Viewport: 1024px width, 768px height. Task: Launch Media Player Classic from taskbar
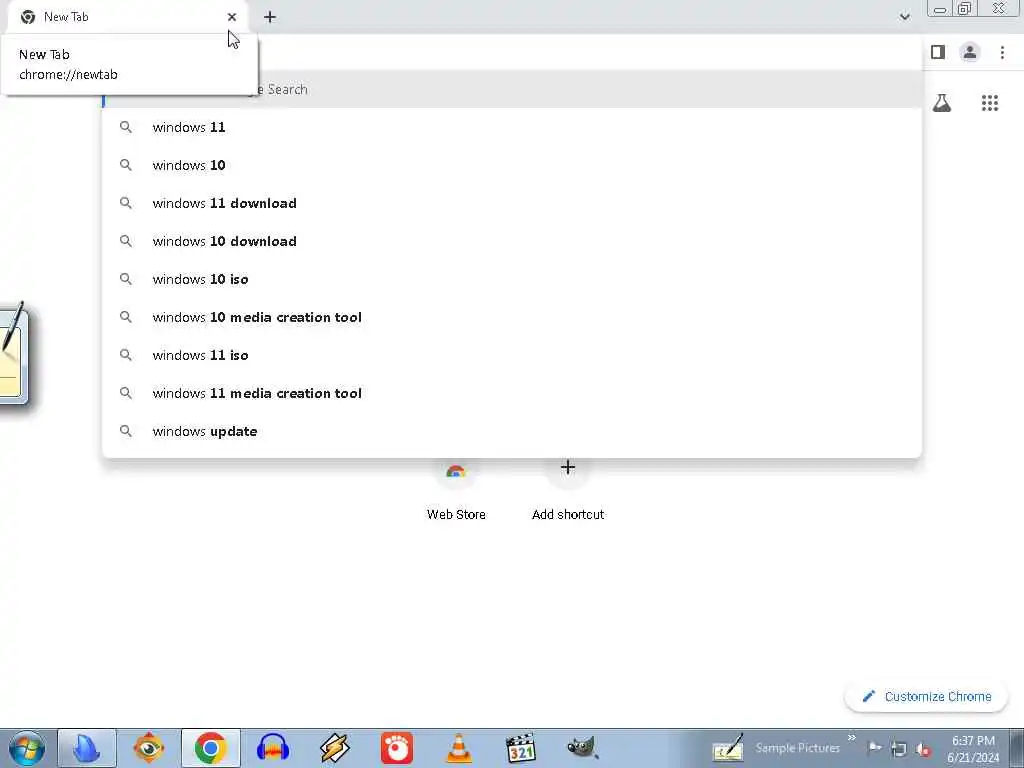[520, 748]
